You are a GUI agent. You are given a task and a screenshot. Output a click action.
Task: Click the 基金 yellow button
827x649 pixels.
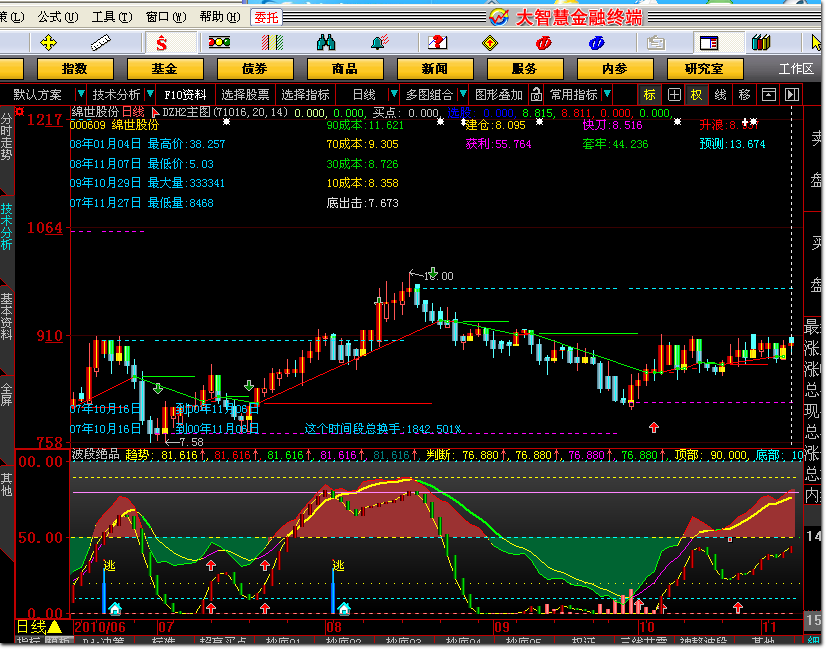coord(165,69)
